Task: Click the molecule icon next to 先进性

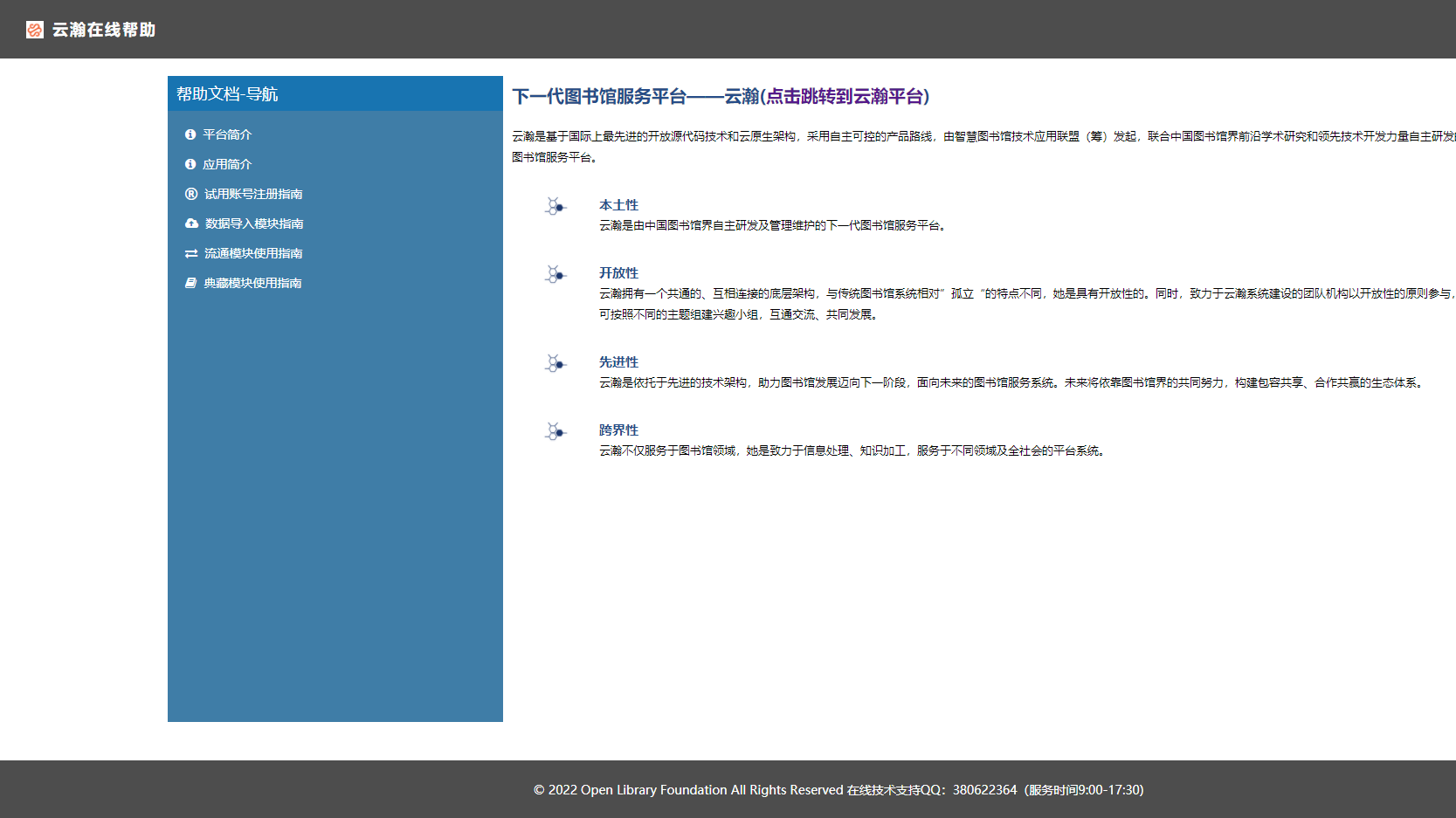Action: pyautogui.click(x=555, y=364)
